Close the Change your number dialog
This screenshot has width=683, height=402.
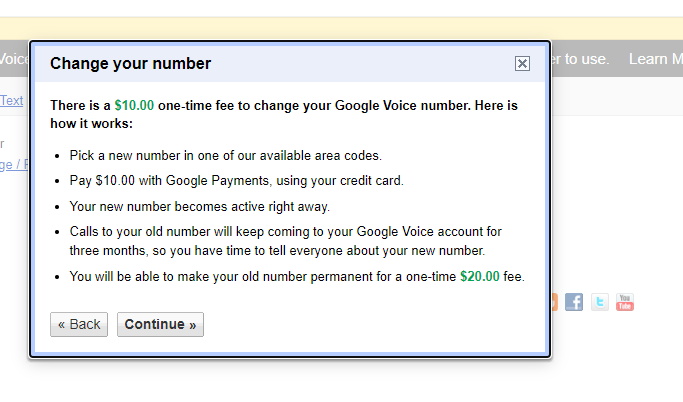click(x=522, y=64)
